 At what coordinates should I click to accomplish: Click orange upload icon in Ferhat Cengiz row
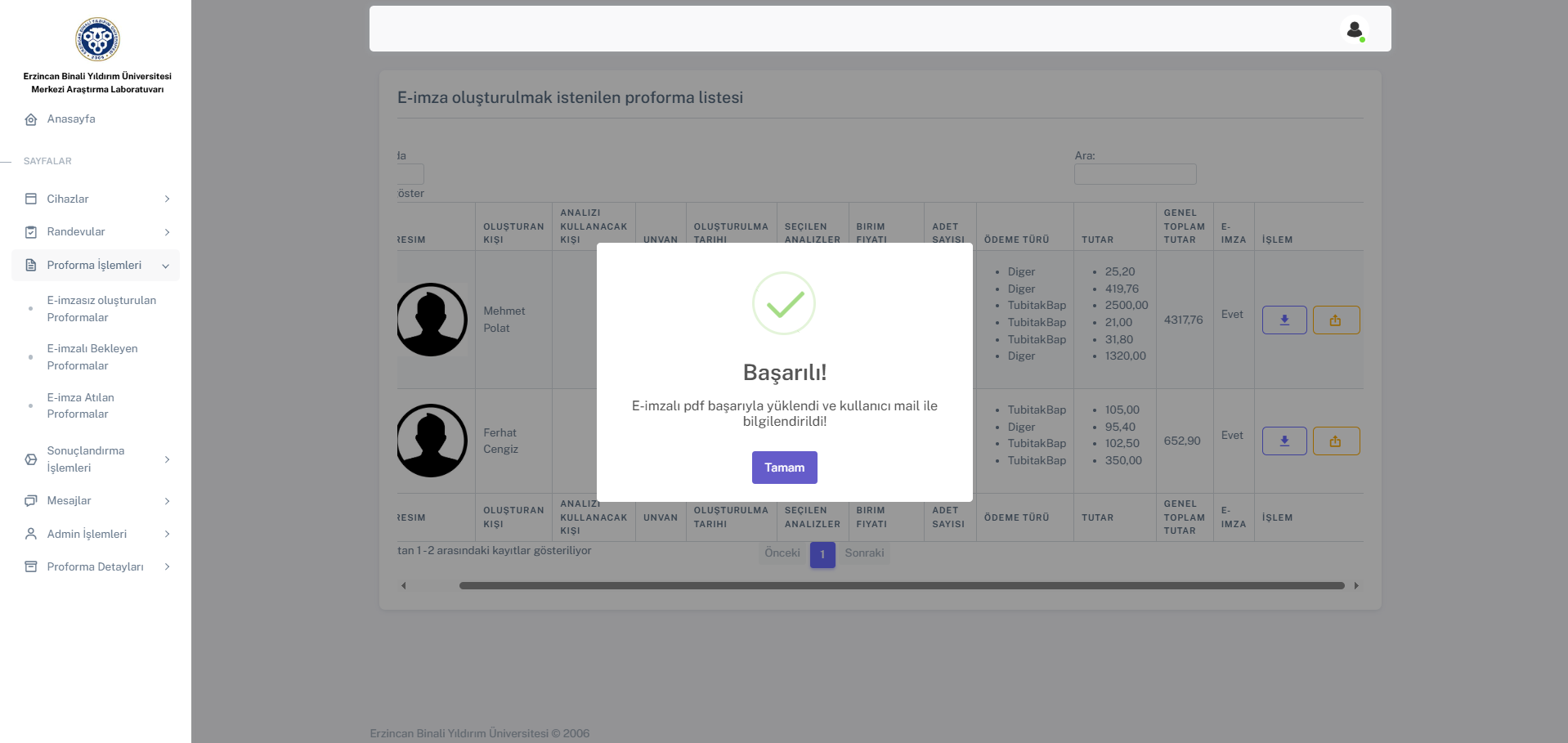(x=1335, y=441)
